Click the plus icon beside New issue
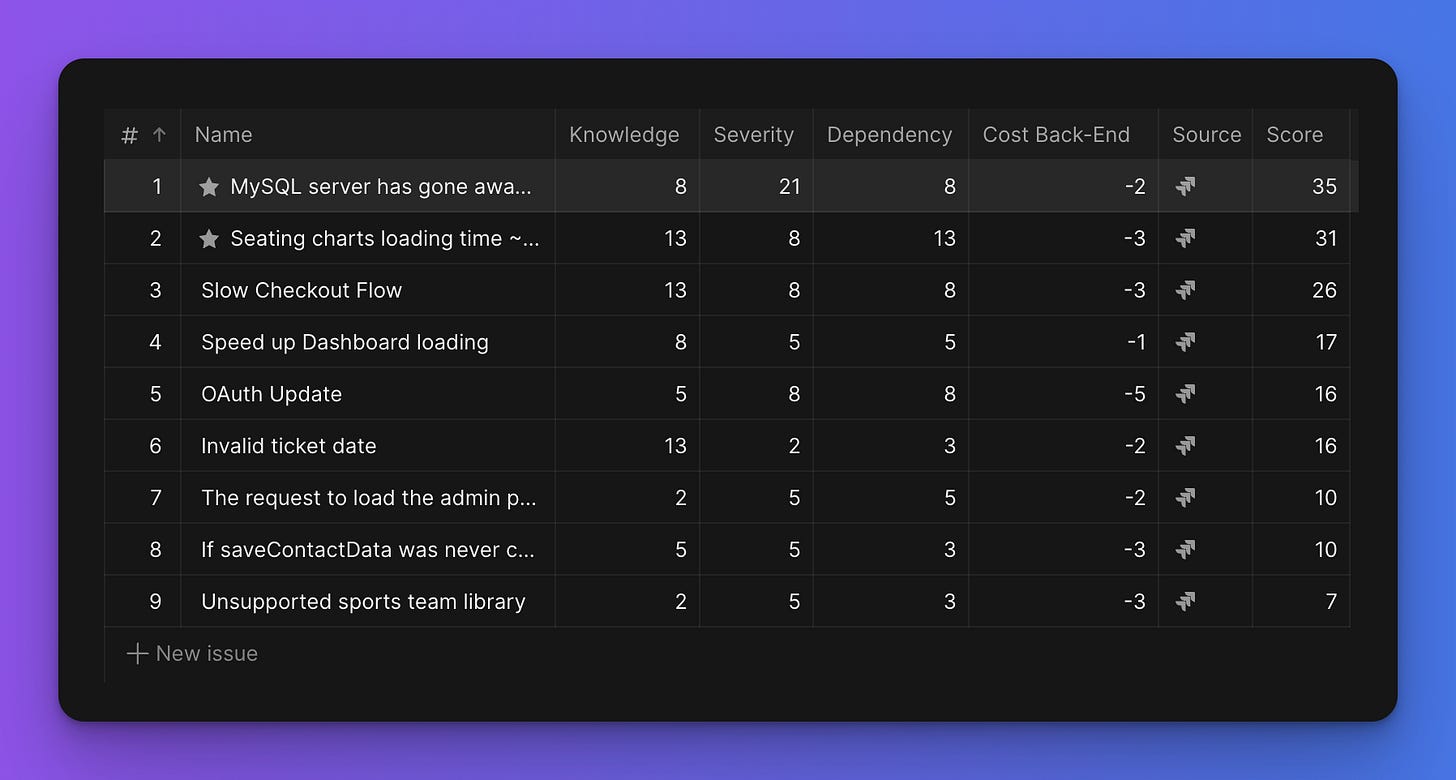1456x780 pixels. 136,653
